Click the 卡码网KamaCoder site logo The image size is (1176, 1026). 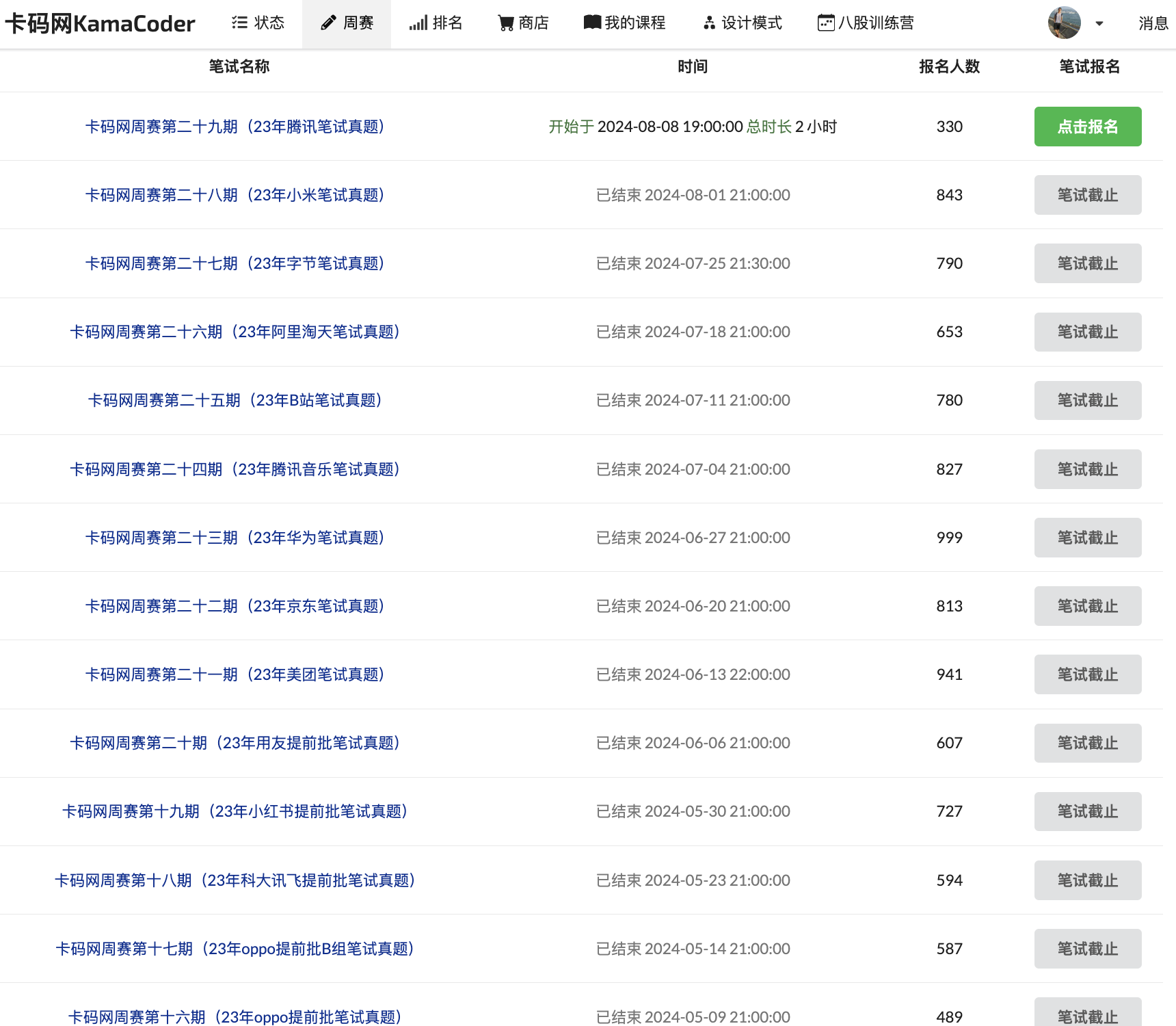click(x=100, y=24)
